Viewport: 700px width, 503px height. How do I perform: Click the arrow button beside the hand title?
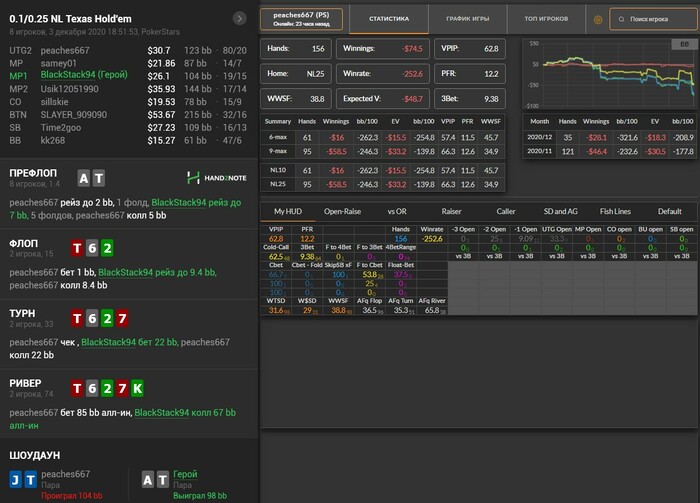coord(240,18)
